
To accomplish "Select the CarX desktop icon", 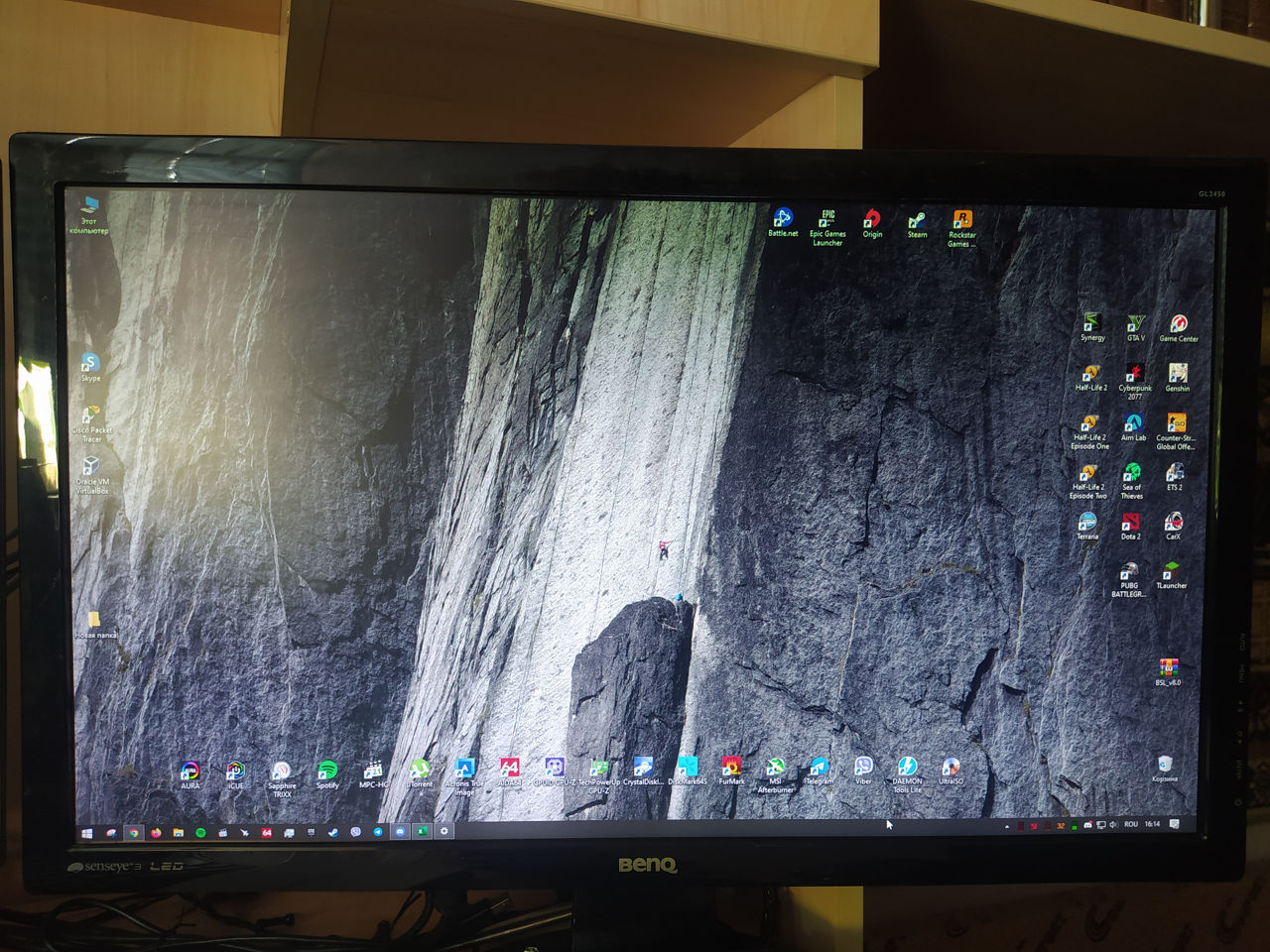I will click(x=1173, y=526).
